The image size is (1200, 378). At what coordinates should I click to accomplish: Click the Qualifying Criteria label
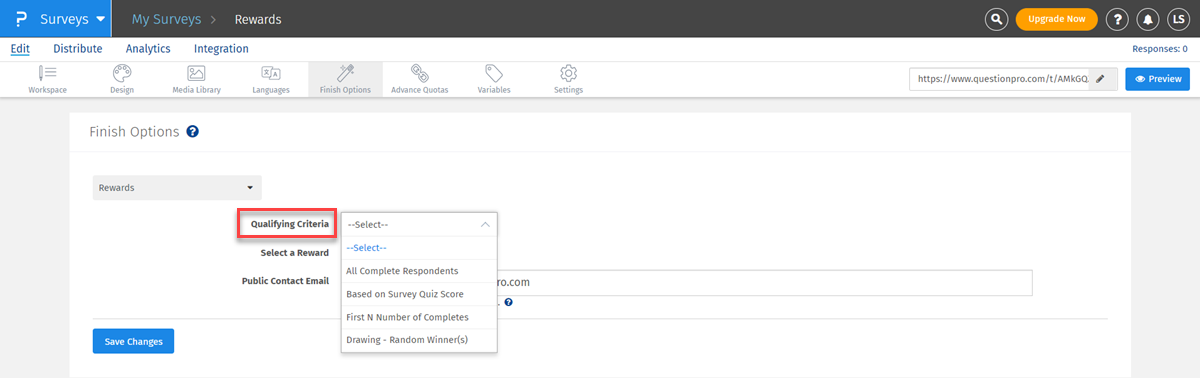(x=289, y=224)
